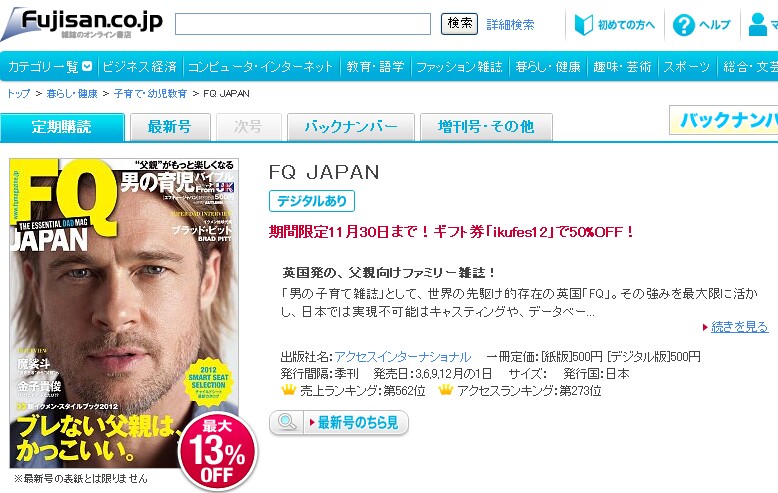Click the Fujisan.co.jp logo

click(82, 24)
